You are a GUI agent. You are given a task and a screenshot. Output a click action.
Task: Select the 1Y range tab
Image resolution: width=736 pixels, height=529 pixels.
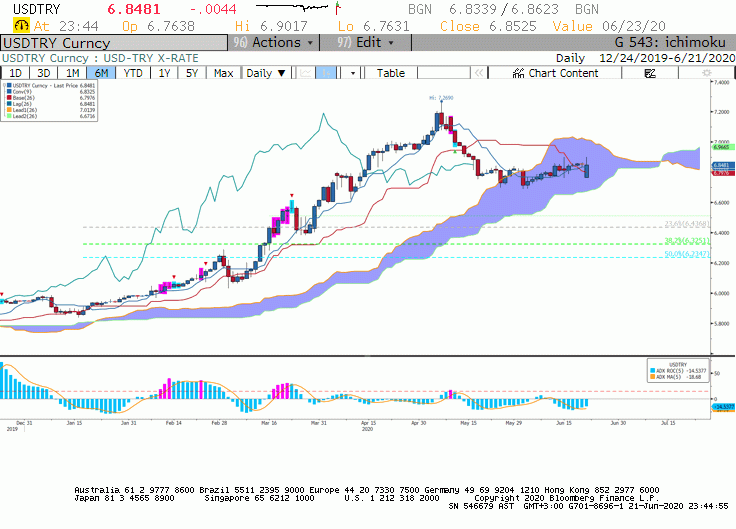pos(164,73)
